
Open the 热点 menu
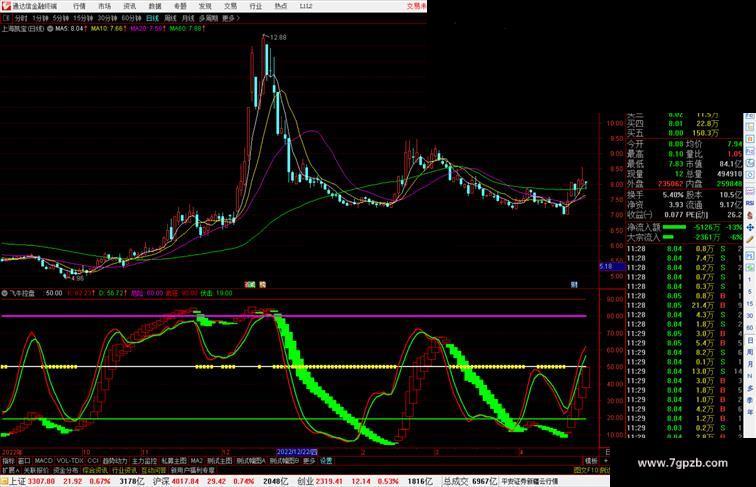[281, 6]
